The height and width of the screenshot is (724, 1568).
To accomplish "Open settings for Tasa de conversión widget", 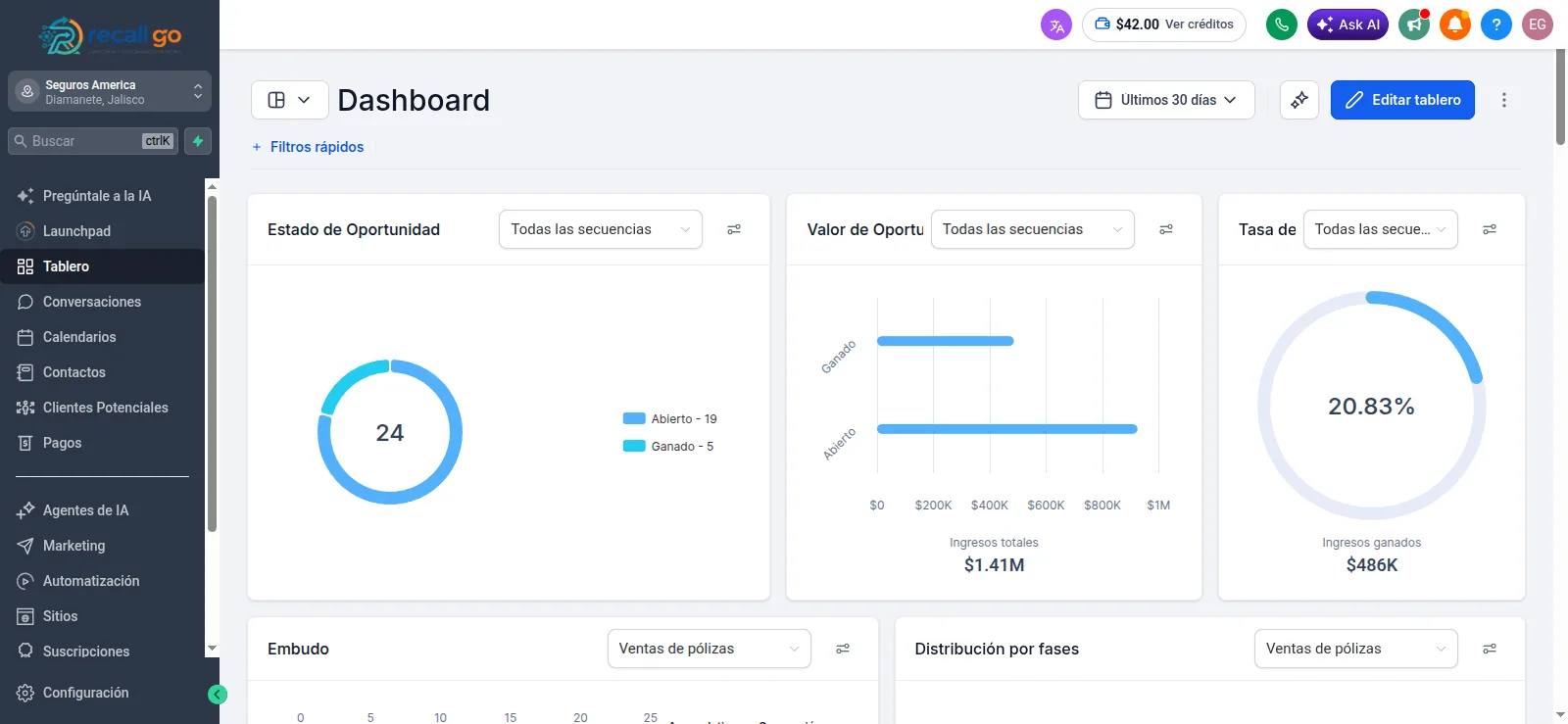I will pos(1490,229).
